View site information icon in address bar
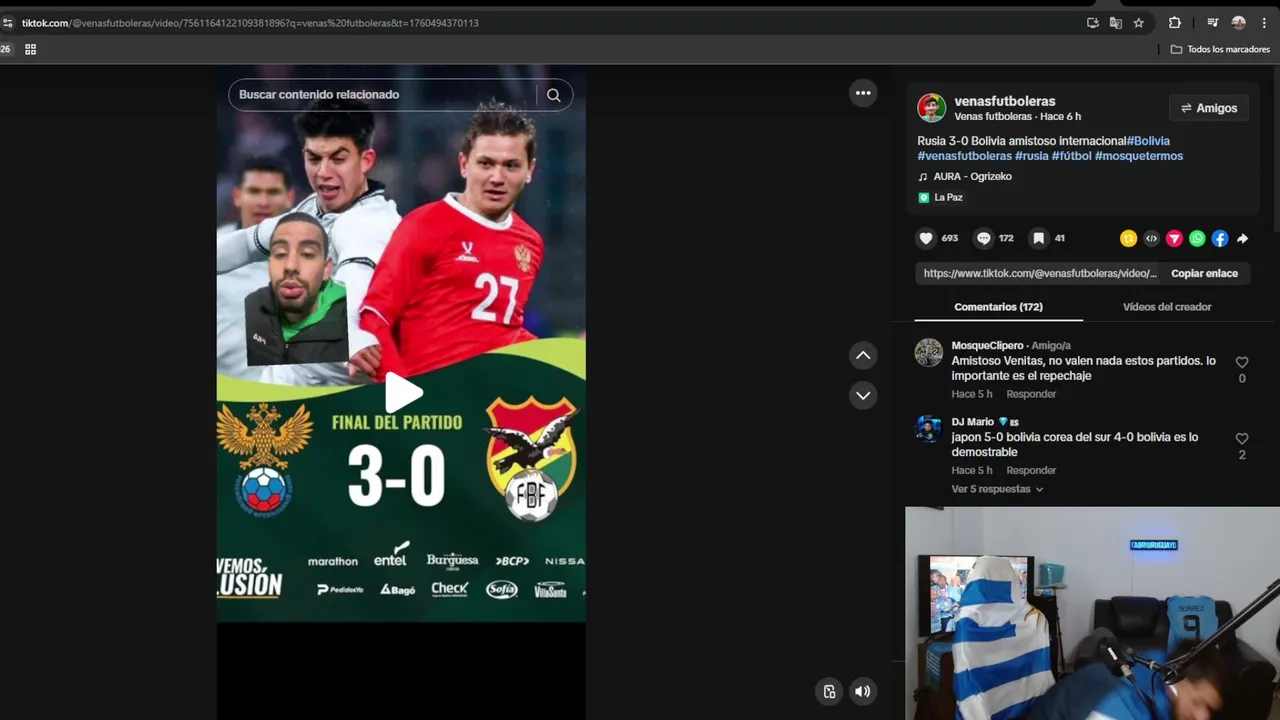 click(x=8, y=23)
